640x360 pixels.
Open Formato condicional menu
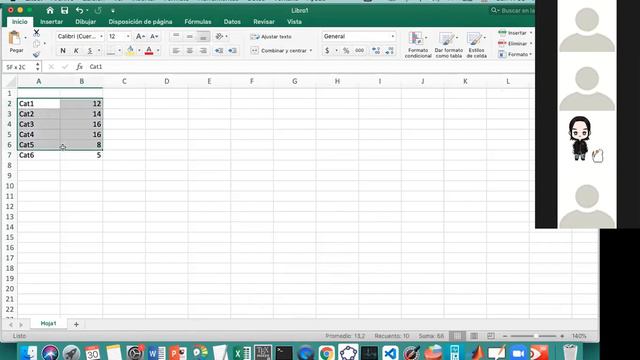coord(418,44)
